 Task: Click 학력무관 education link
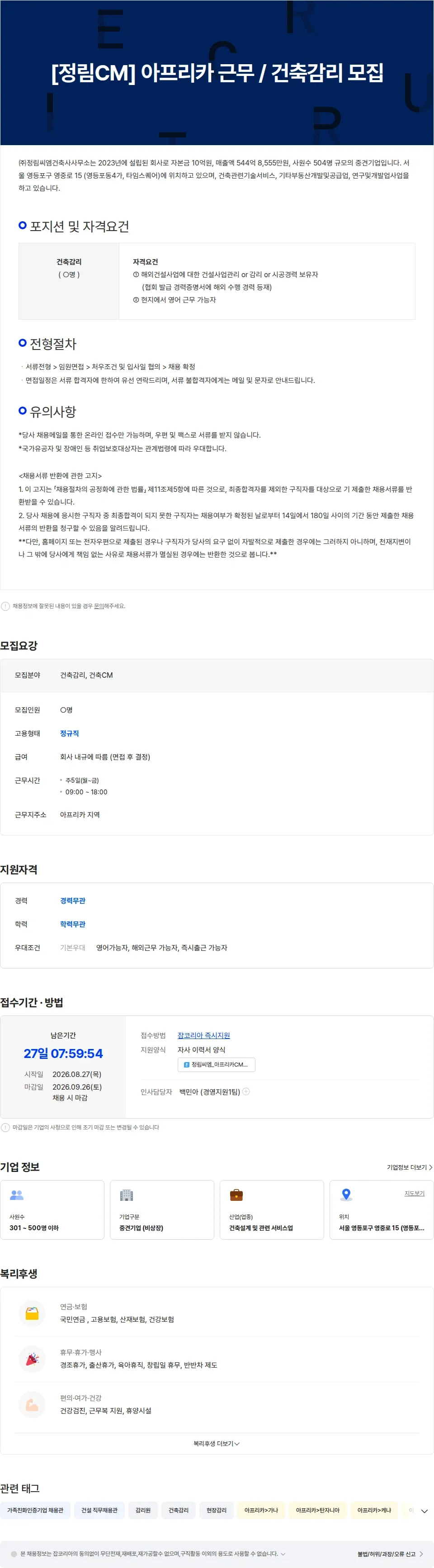72,924
